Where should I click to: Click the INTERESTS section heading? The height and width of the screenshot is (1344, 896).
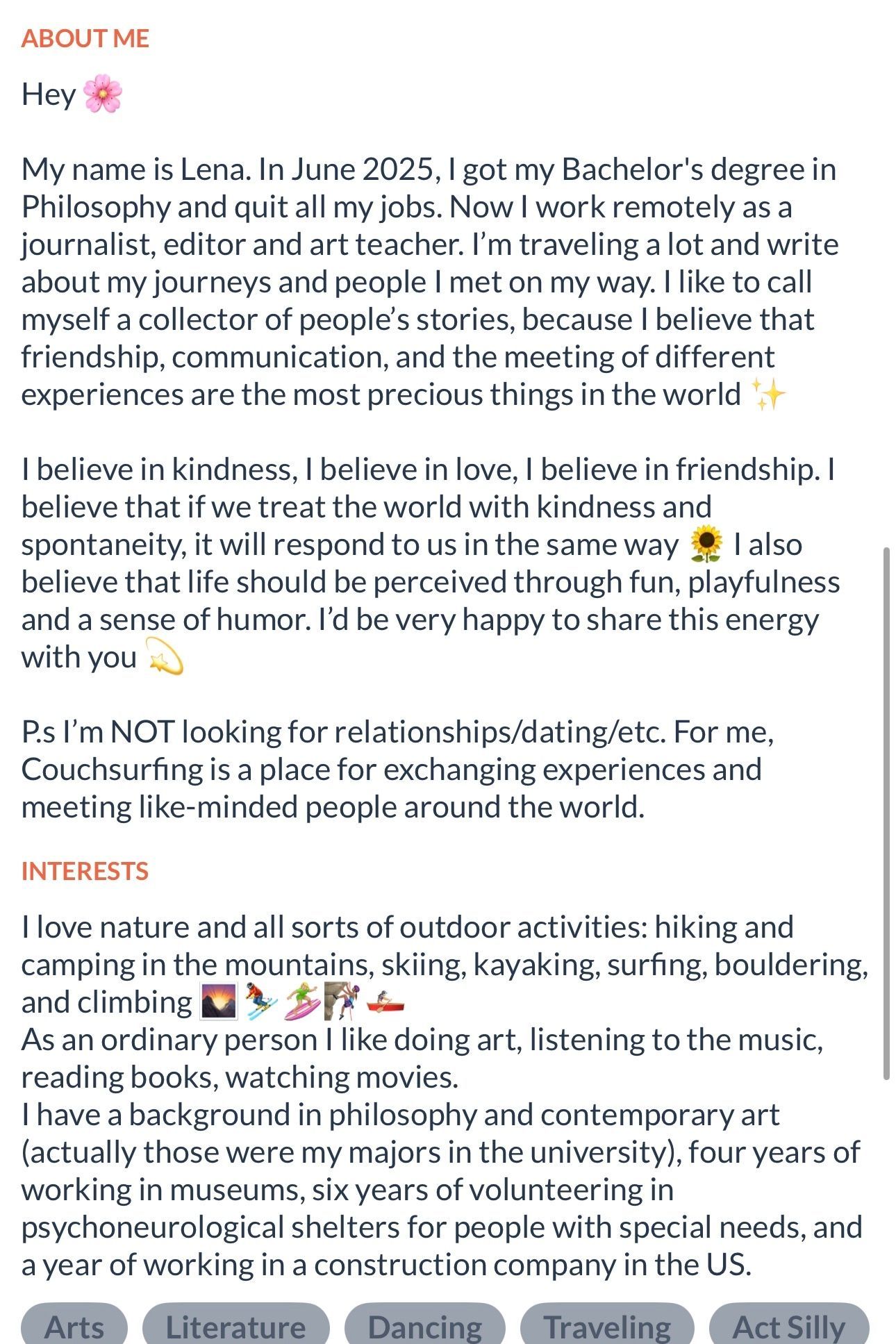(x=85, y=871)
